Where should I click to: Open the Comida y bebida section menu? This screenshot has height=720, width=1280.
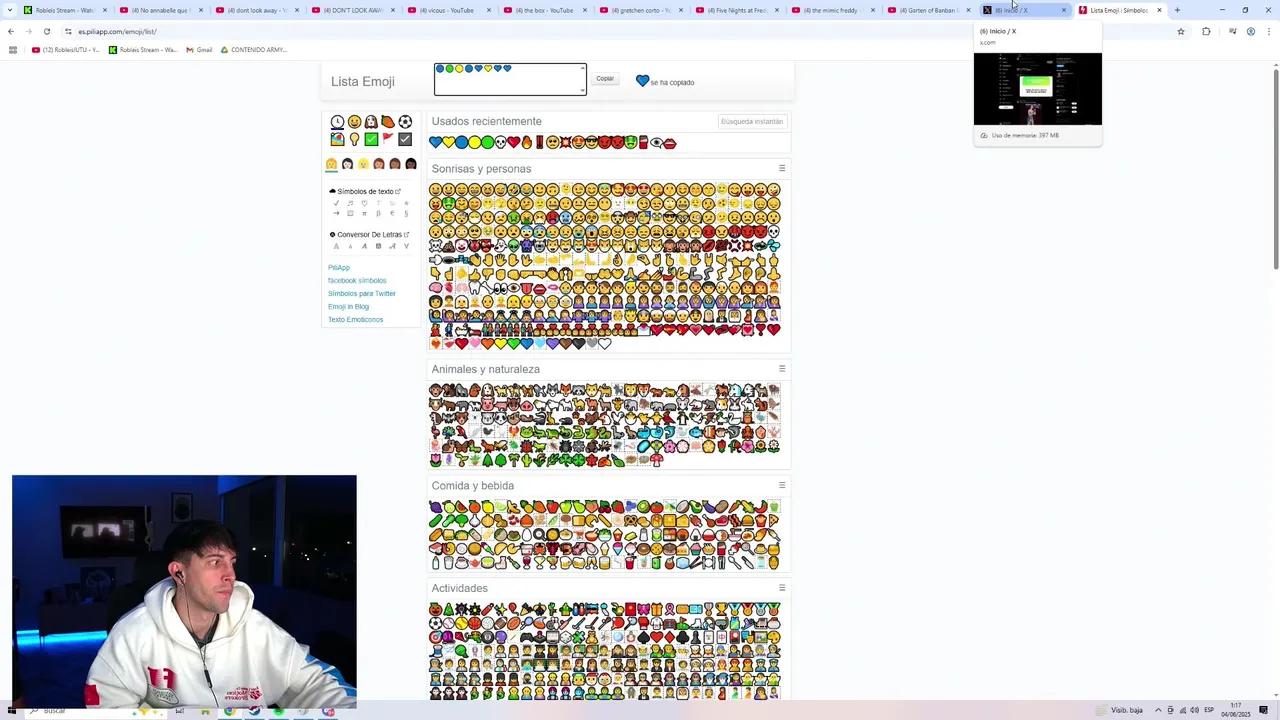[782, 485]
